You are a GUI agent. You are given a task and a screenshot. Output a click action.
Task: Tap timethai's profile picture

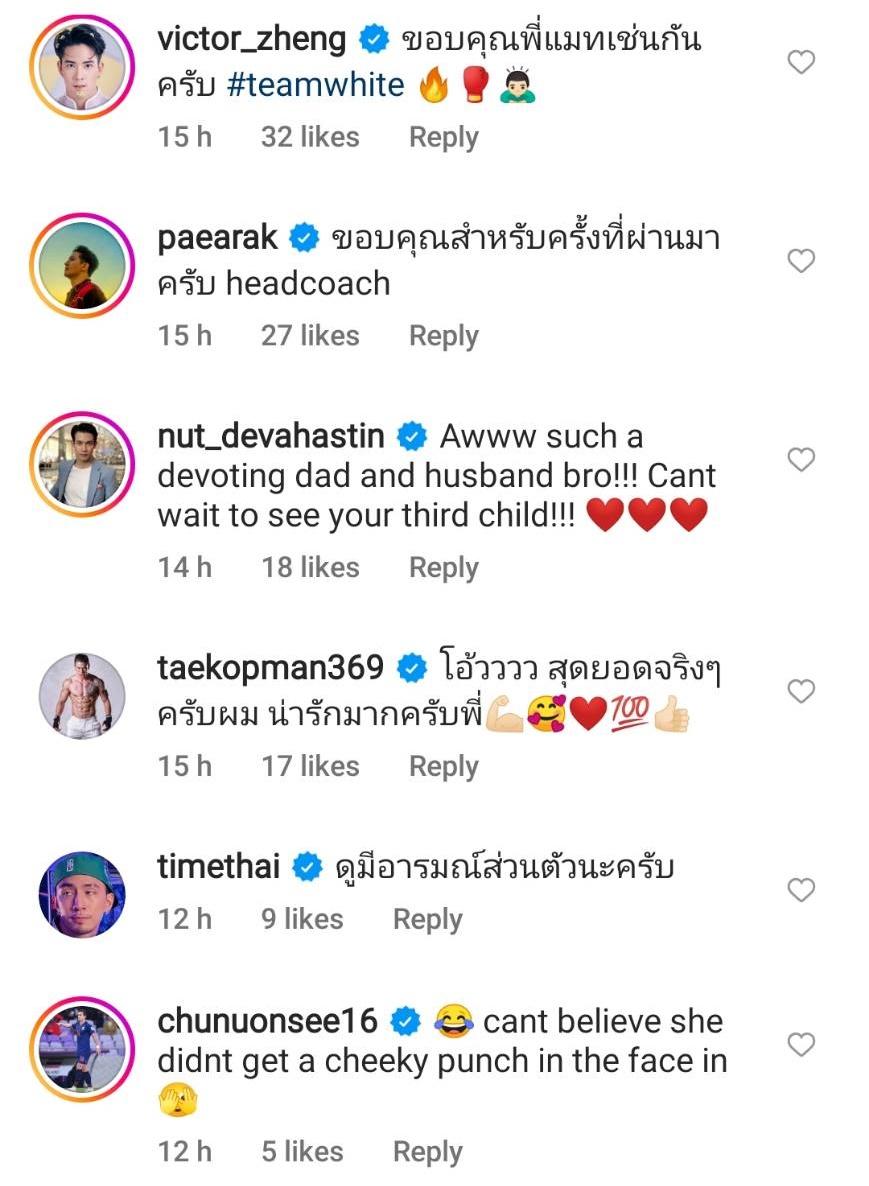82,894
